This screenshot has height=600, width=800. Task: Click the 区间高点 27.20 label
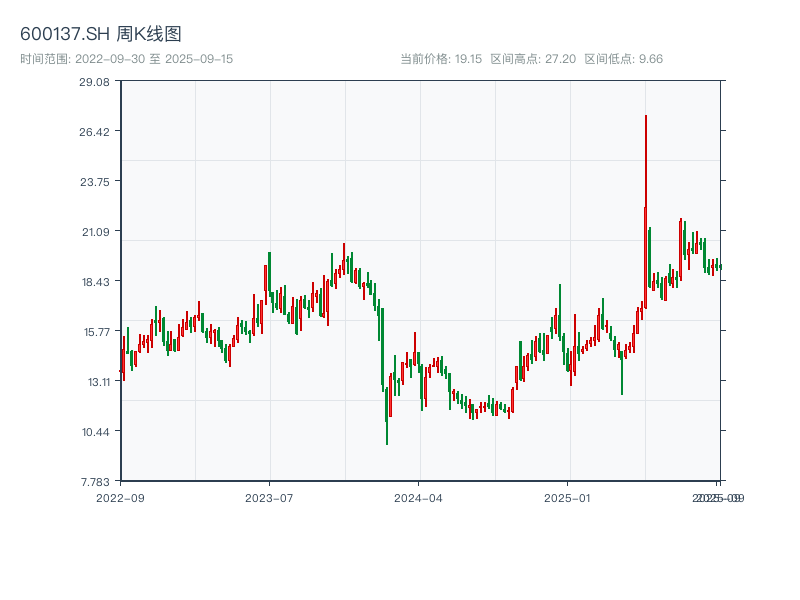pyautogui.click(x=533, y=59)
